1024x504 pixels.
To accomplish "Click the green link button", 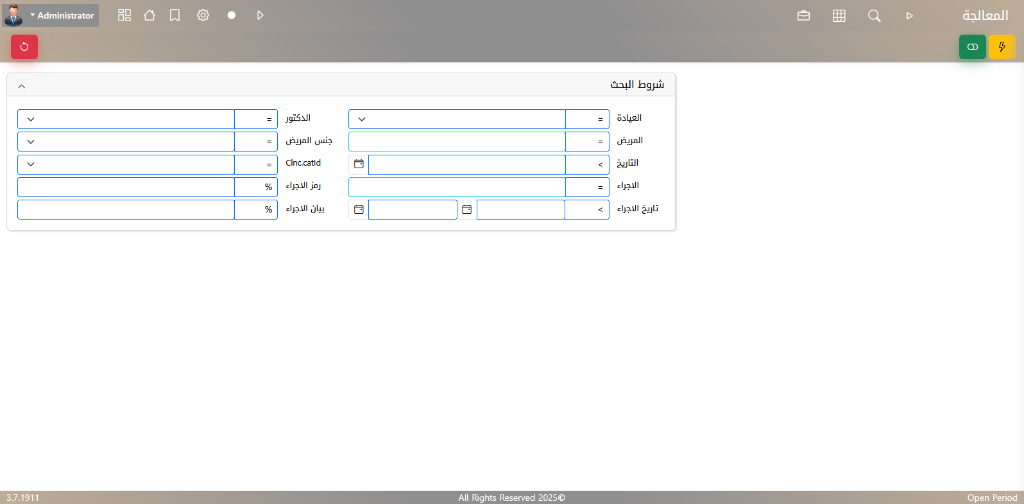I will (x=972, y=47).
